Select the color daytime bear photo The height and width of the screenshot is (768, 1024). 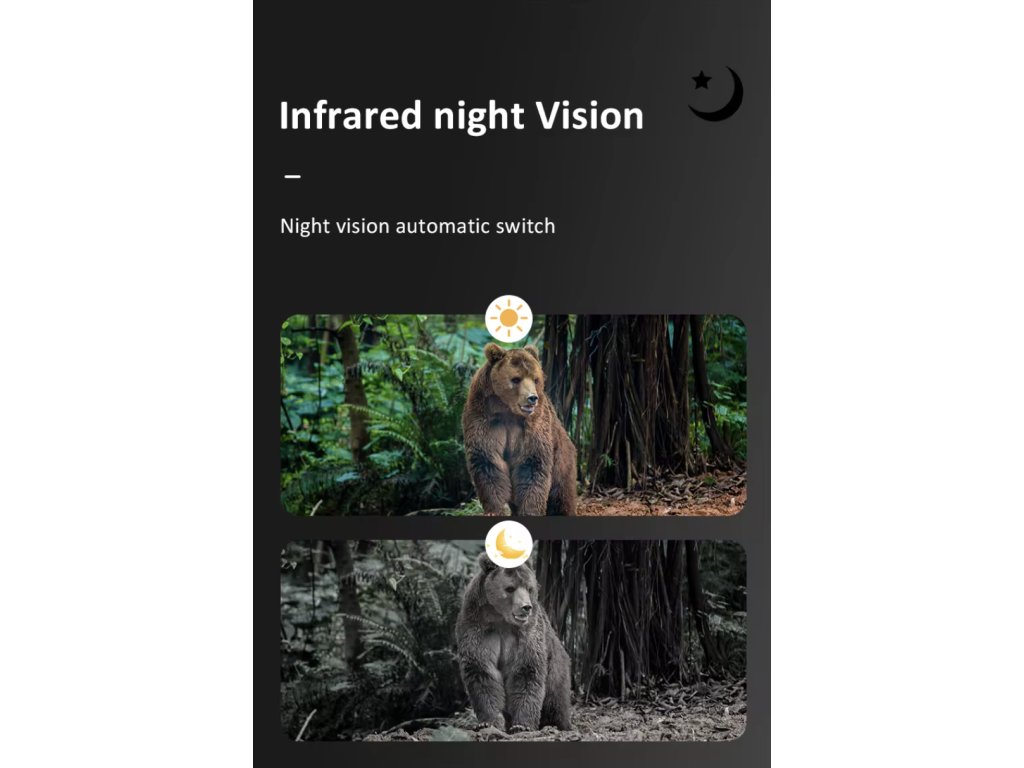pos(513,415)
